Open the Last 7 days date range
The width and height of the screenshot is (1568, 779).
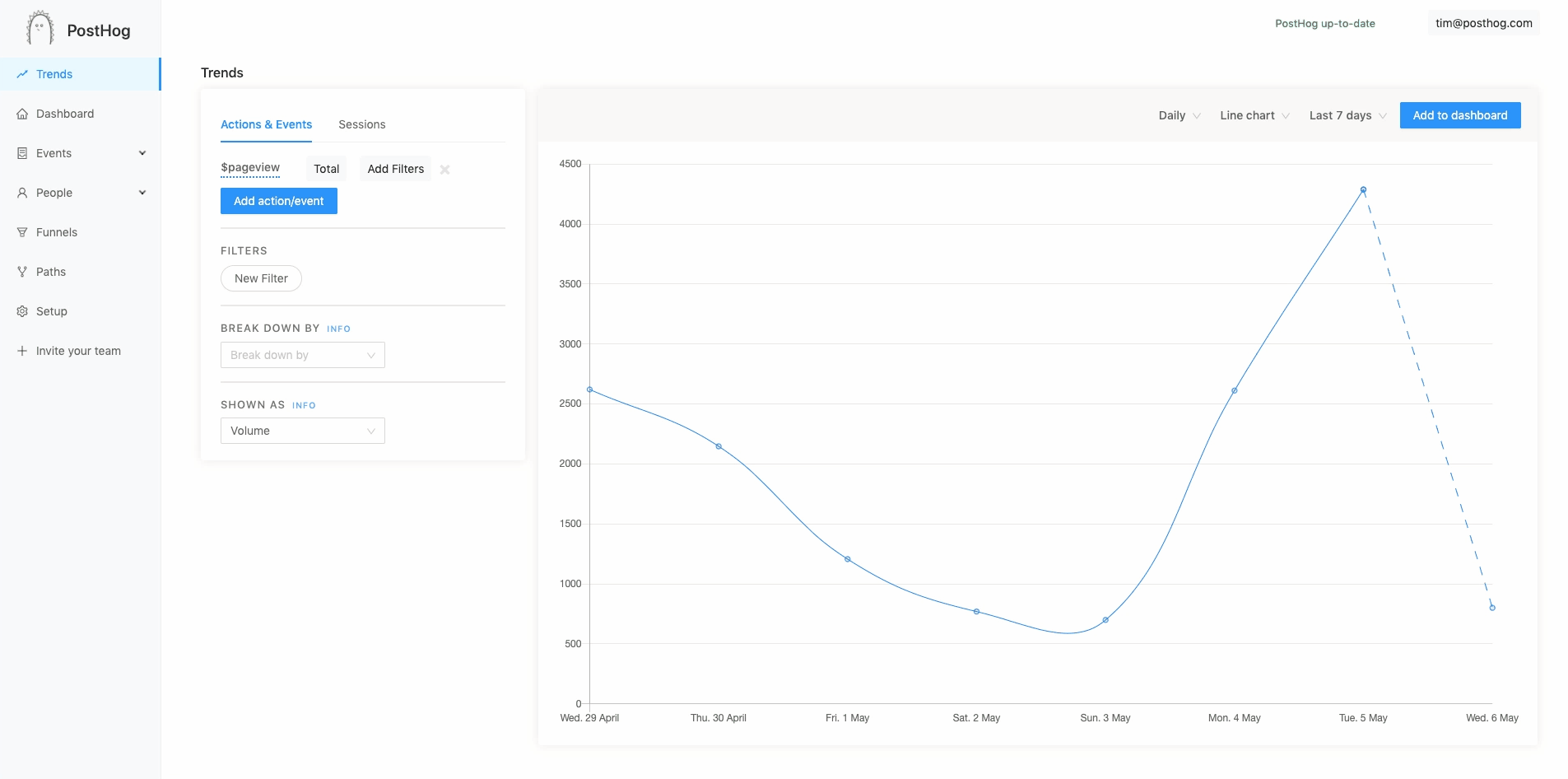[1347, 115]
